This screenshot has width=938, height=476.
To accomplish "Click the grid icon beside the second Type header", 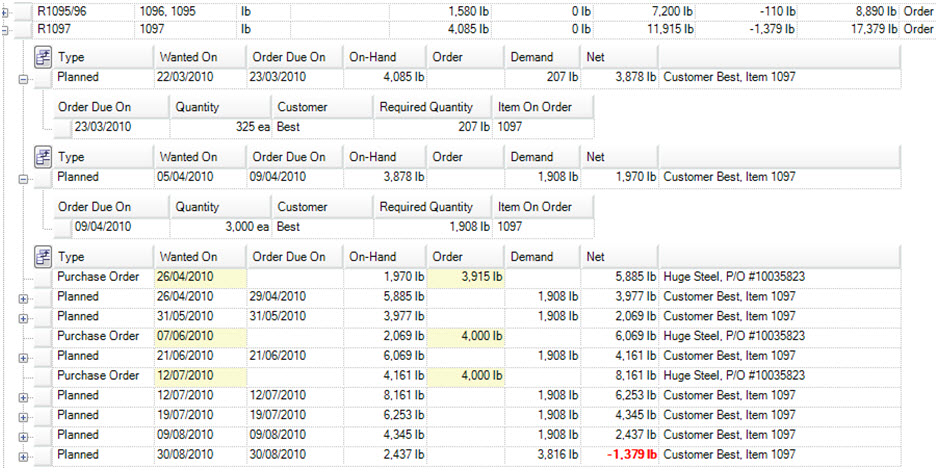I will pos(43,157).
